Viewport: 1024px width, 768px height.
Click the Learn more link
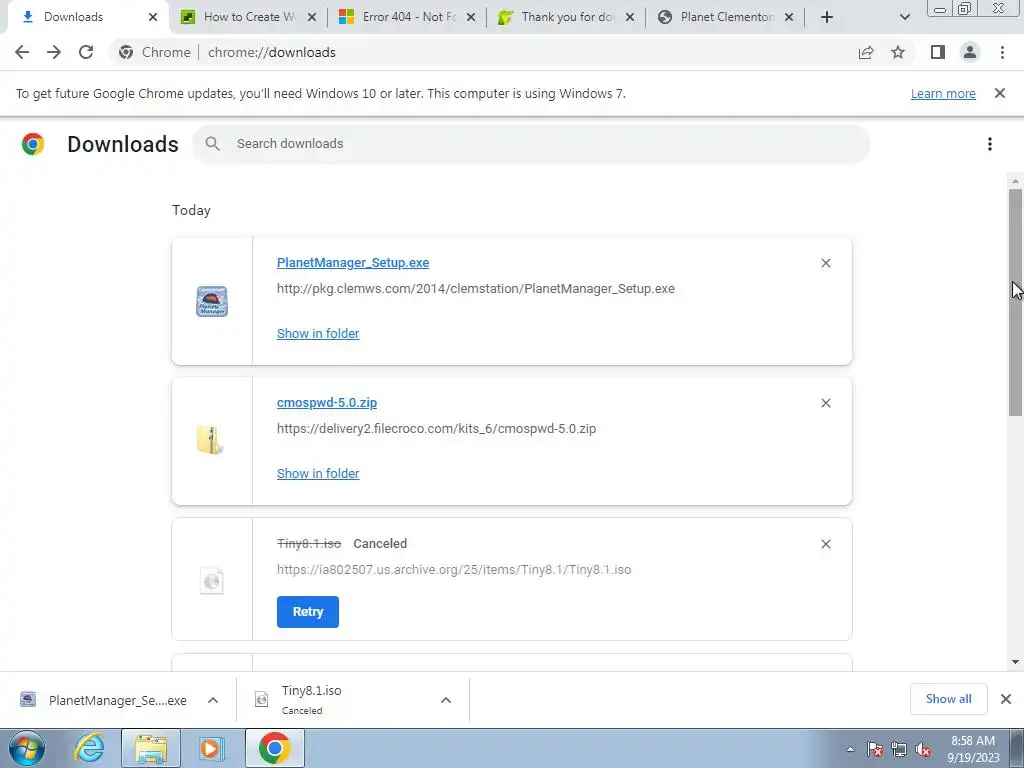pos(943,93)
